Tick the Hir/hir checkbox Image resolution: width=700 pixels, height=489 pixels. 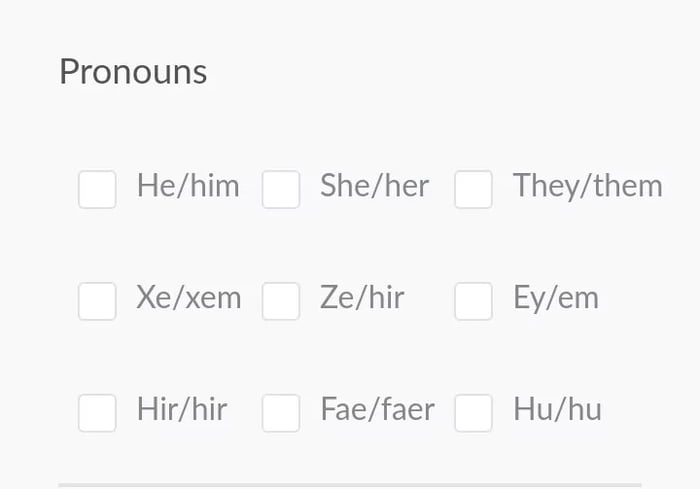click(x=97, y=413)
